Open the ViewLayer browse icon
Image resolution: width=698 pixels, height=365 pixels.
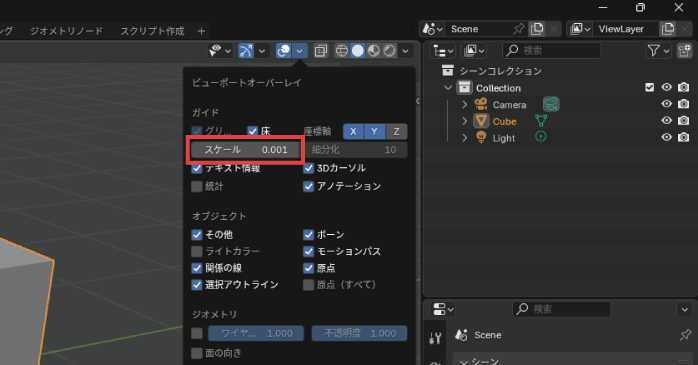point(580,29)
